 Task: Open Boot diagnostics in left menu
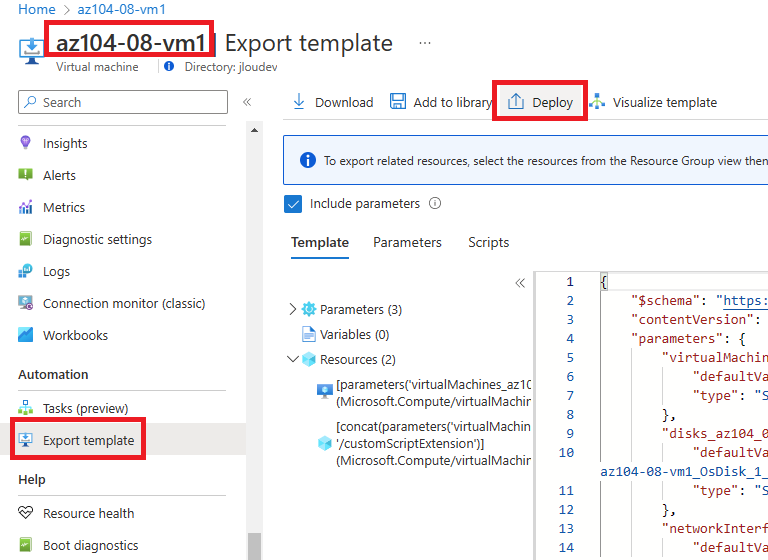point(91,545)
